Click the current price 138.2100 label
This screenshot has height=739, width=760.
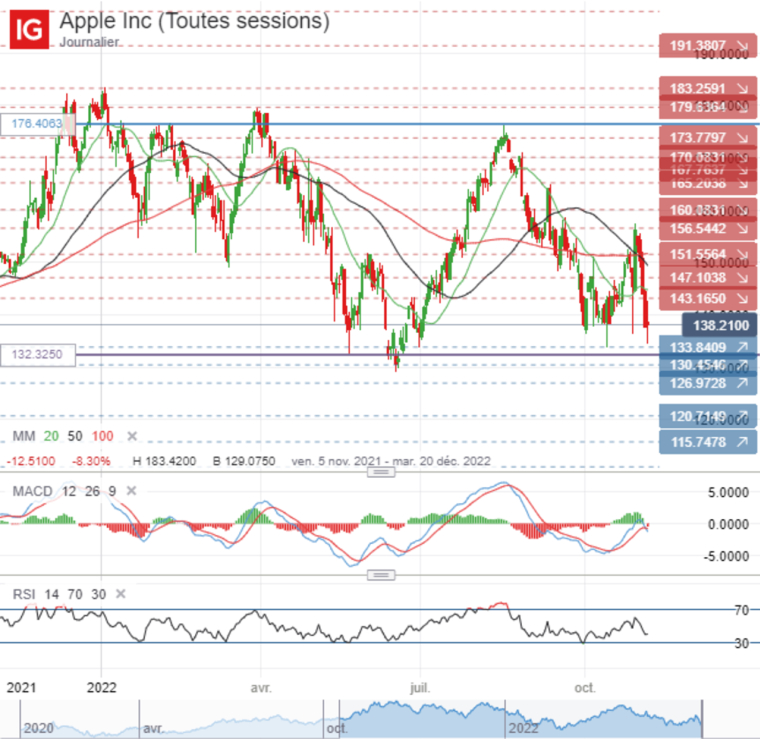[x=719, y=325]
